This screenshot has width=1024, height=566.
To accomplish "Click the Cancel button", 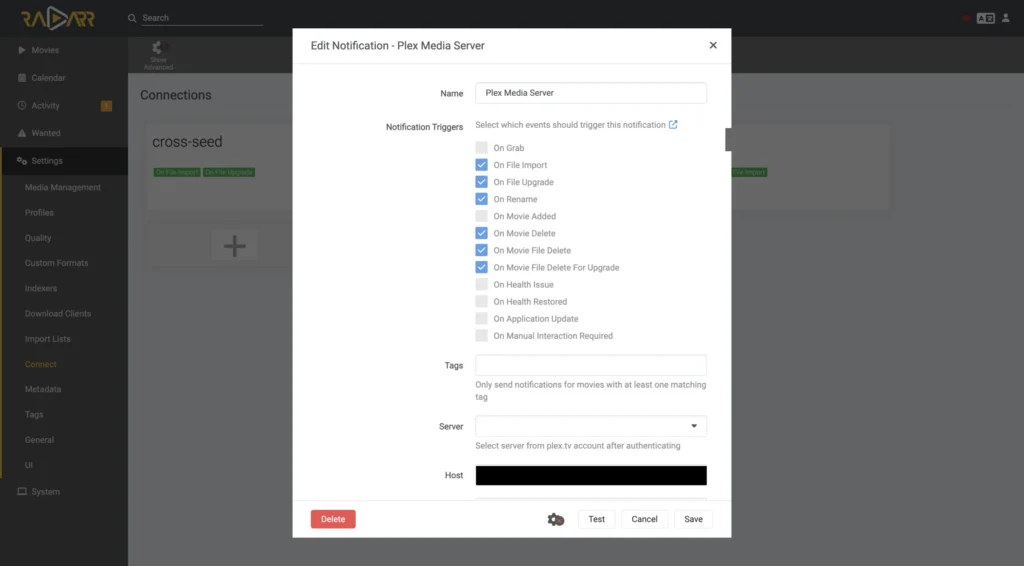I will pyautogui.click(x=644, y=519).
